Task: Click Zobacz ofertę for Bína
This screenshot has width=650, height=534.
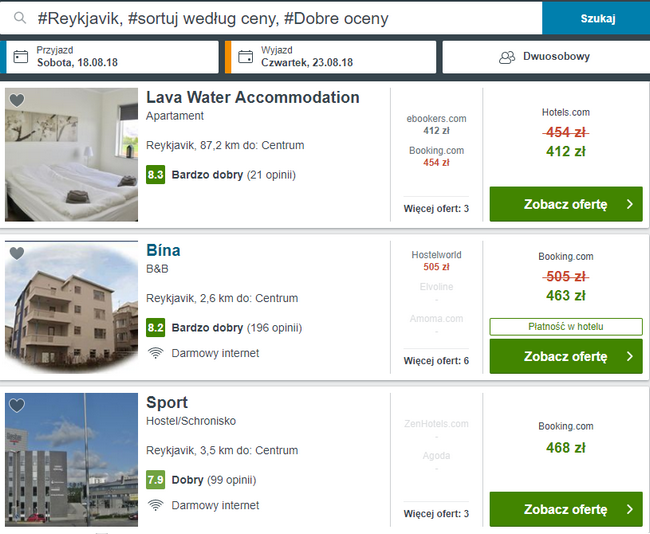Action: click(x=566, y=357)
